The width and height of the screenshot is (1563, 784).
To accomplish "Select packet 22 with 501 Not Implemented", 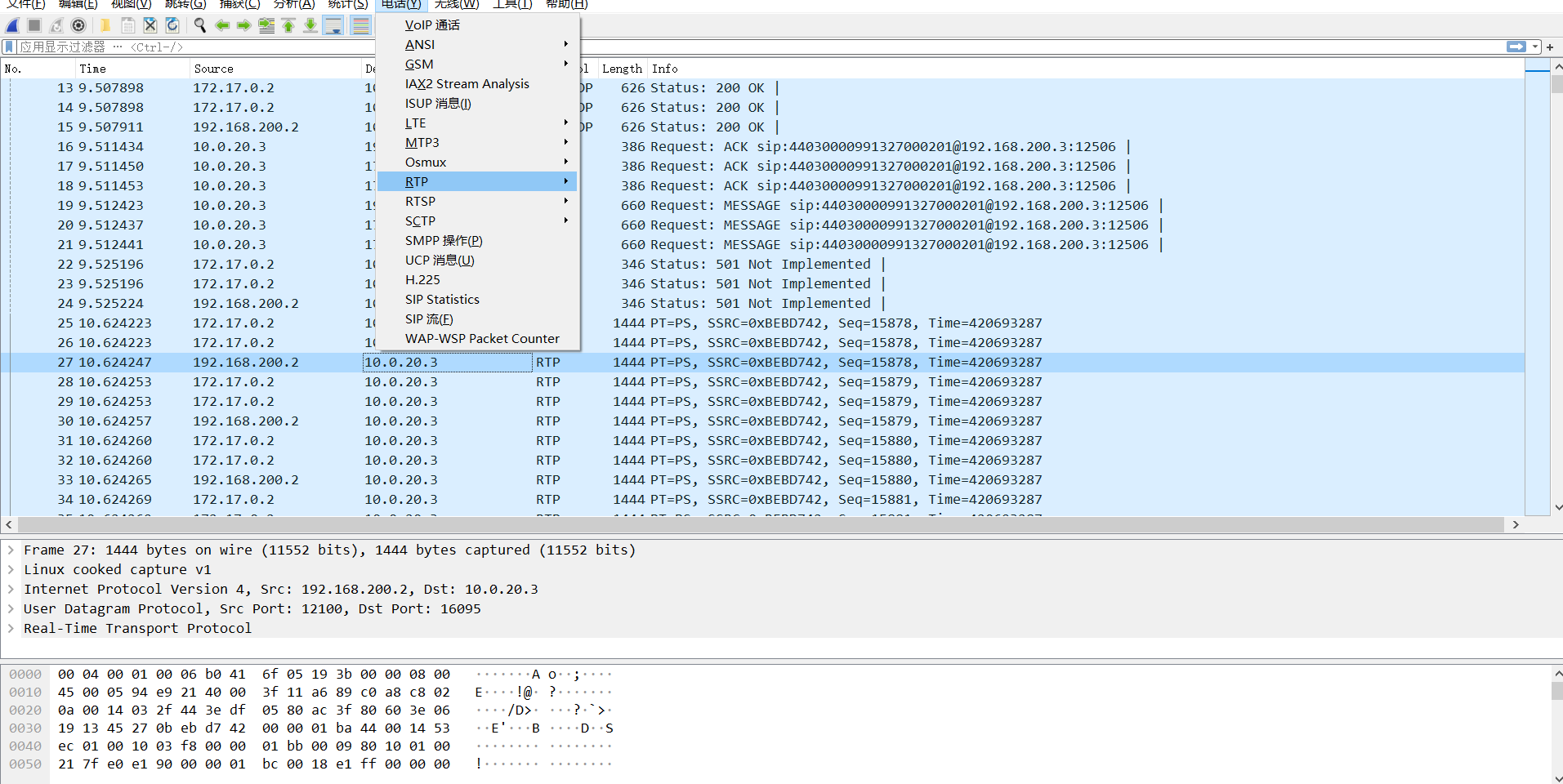I will (763, 265).
